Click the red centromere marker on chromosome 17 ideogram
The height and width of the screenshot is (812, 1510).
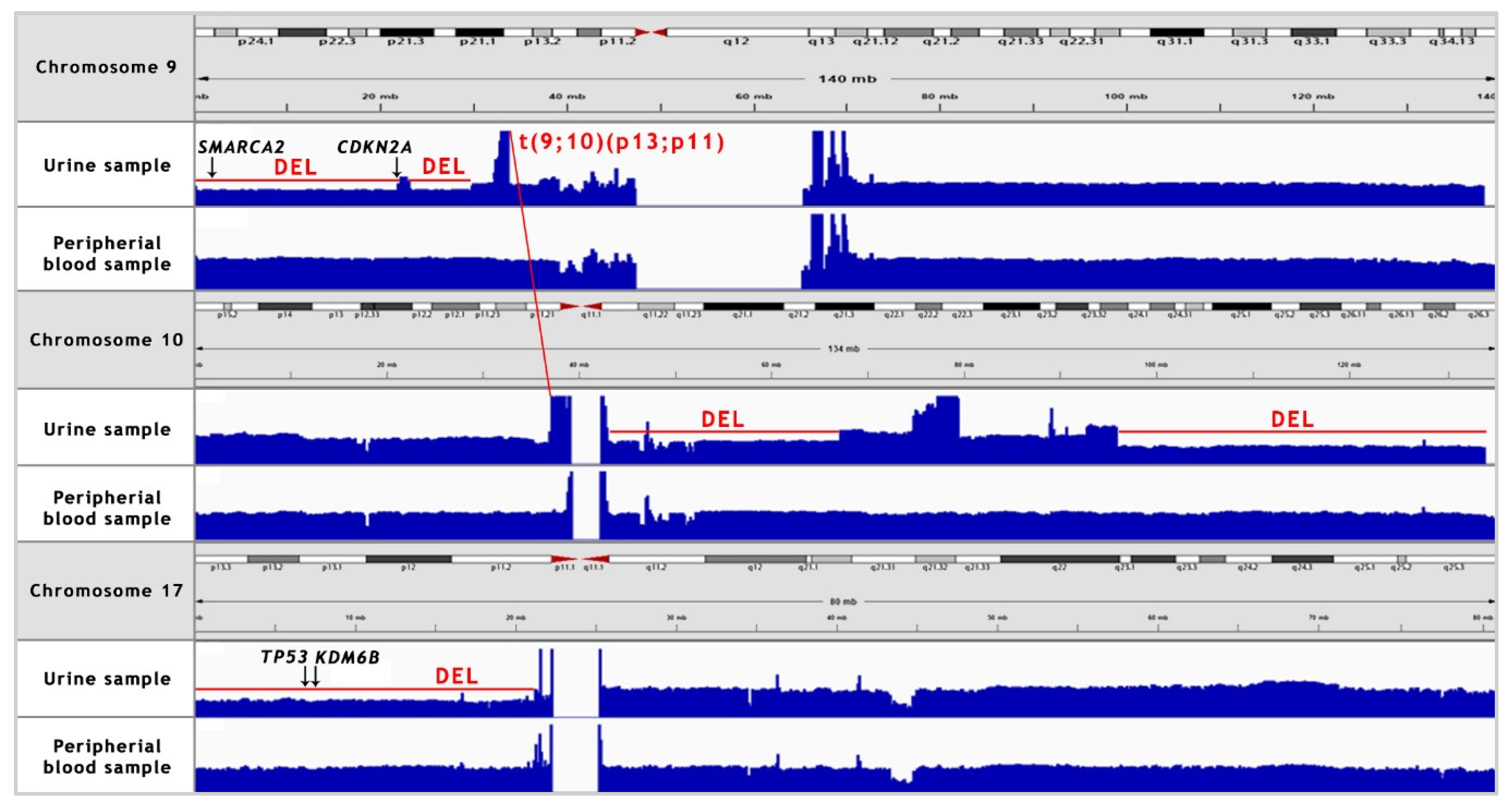tap(580, 559)
